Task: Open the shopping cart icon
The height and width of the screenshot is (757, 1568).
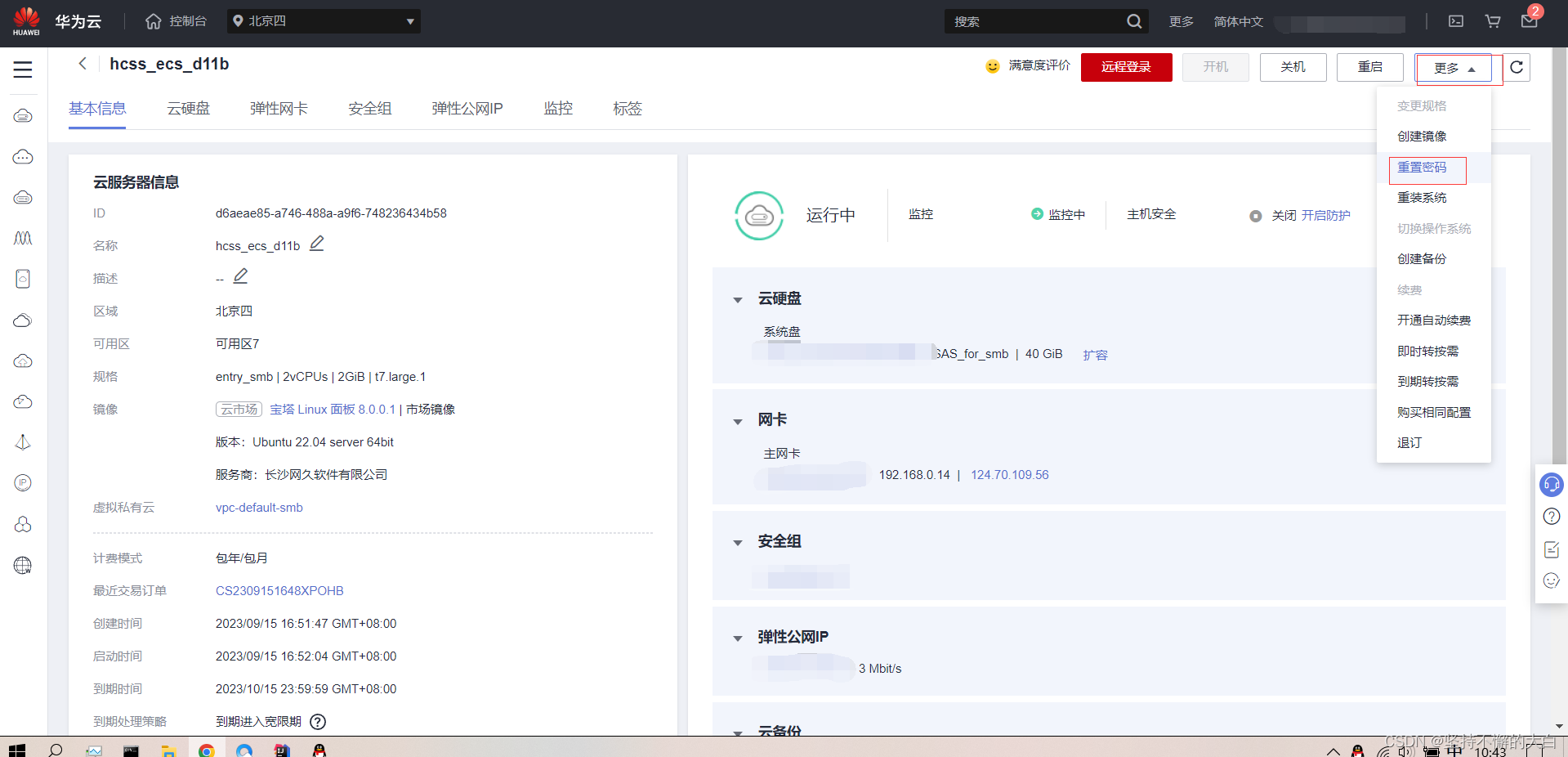Action: 1493,21
